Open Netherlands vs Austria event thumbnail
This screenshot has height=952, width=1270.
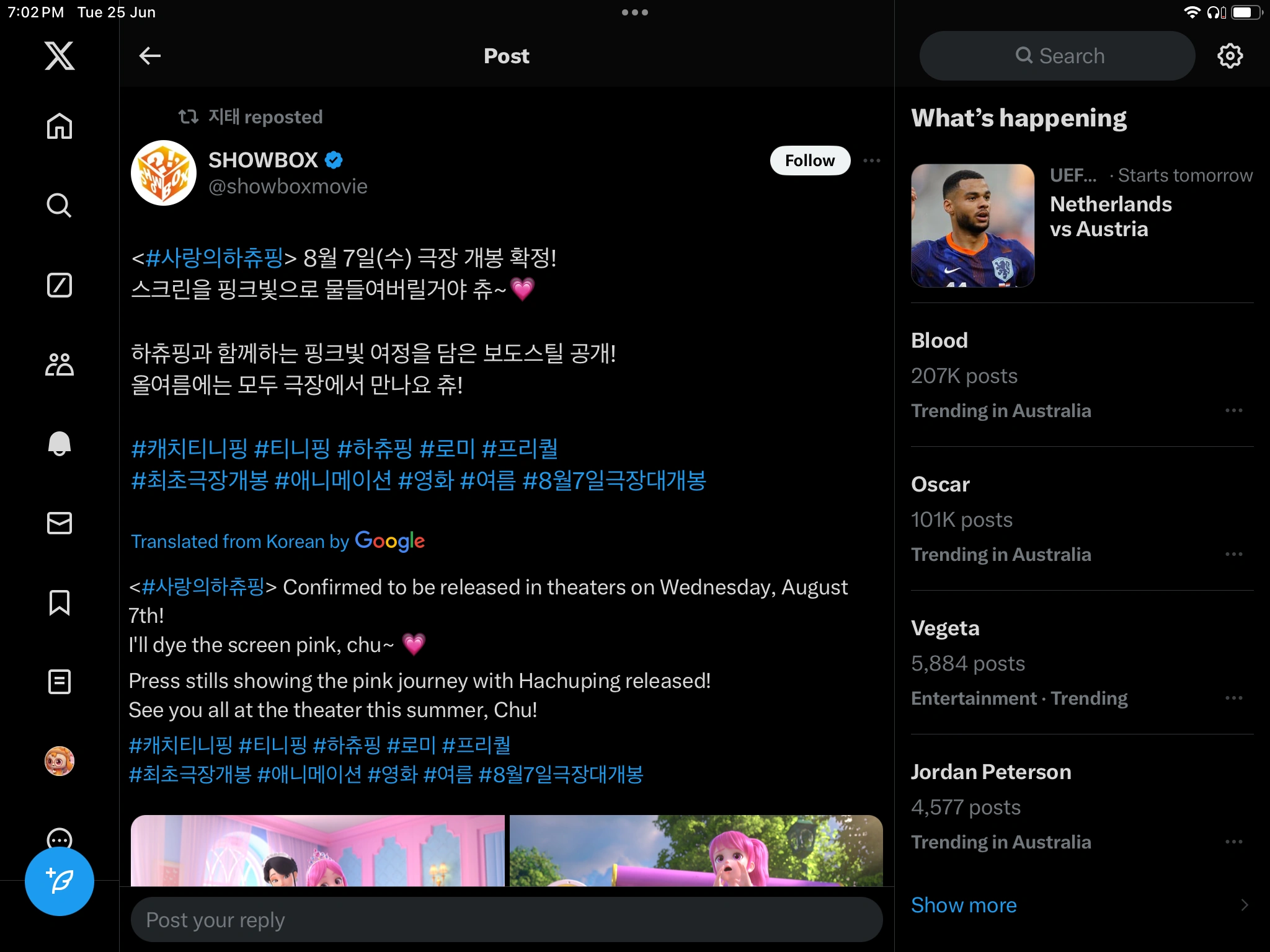972,226
